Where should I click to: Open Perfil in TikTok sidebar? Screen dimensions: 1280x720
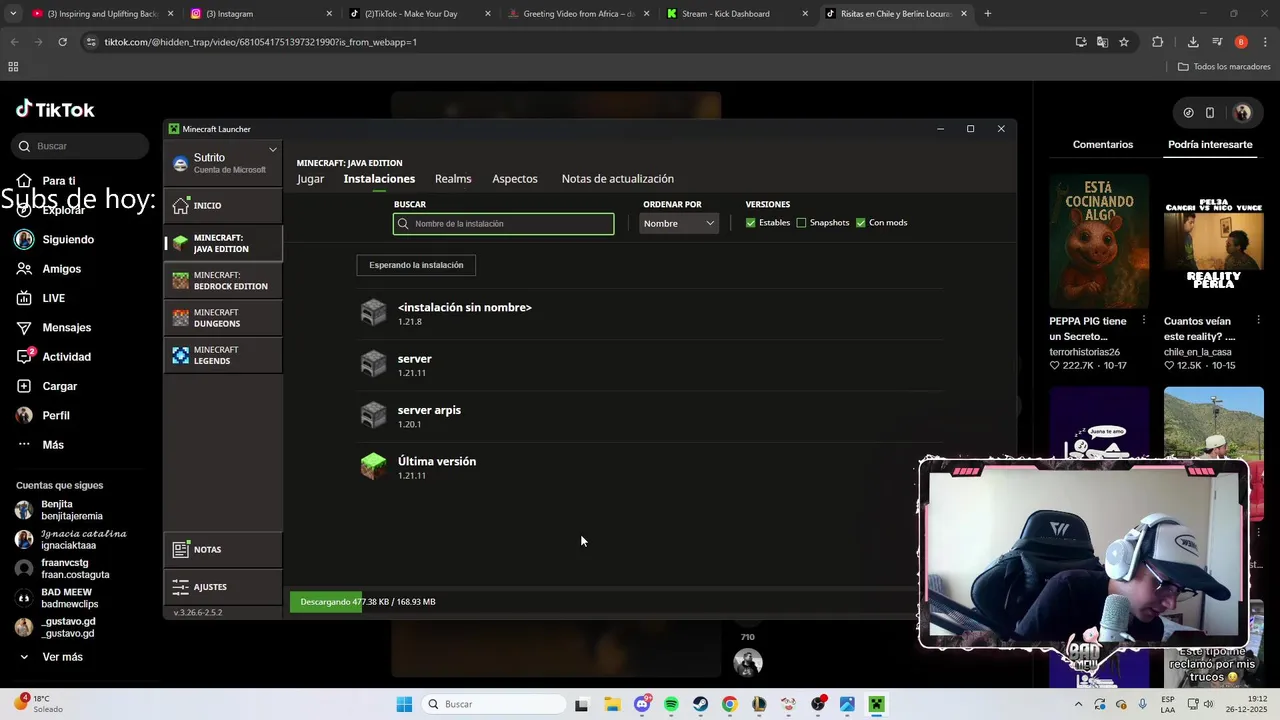click(43, 415)
